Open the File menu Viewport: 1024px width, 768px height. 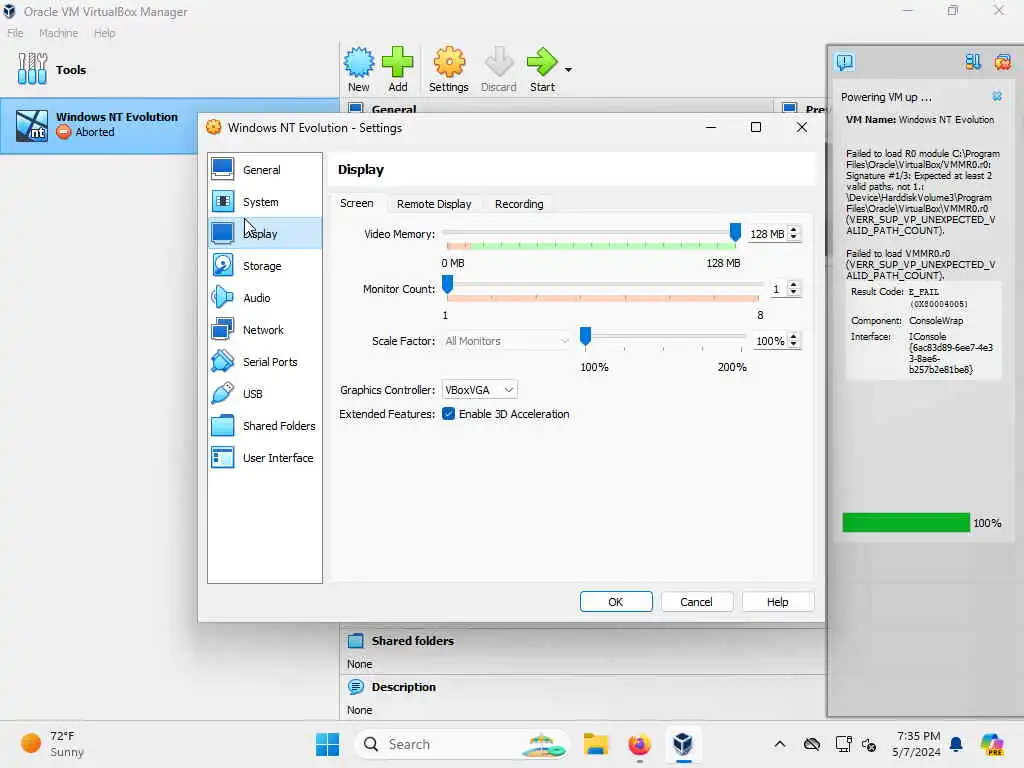coord(15,33)
